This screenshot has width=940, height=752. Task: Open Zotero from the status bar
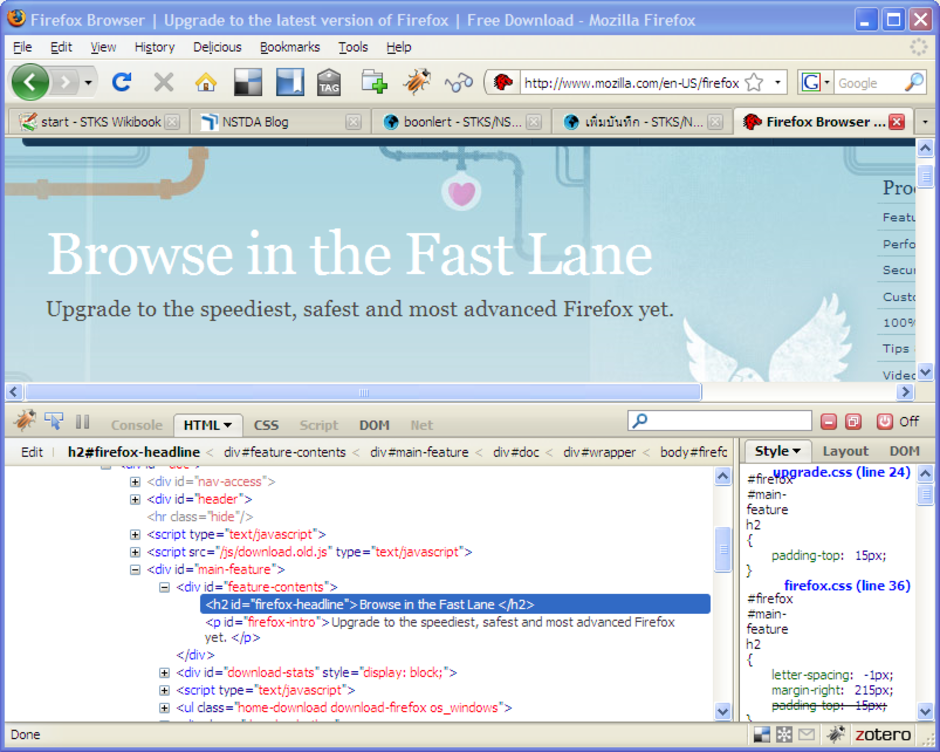(x=882, y=735)
